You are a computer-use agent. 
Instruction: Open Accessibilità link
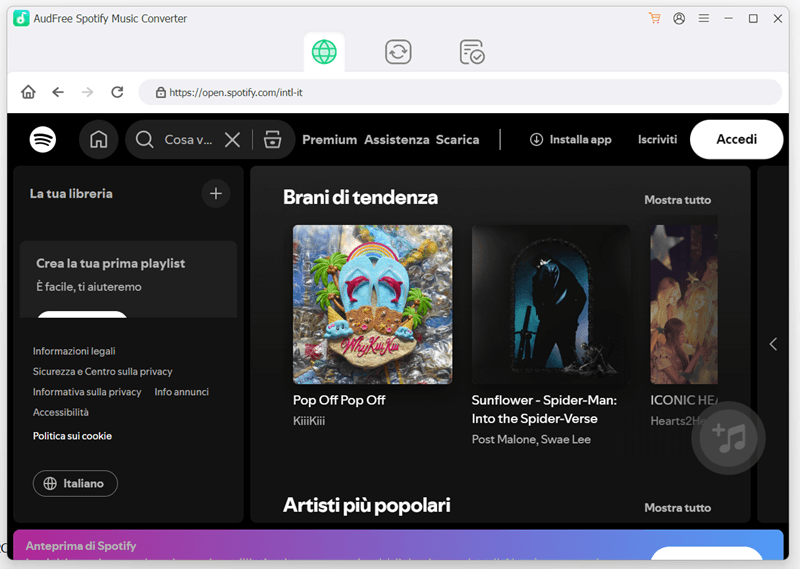coord(61,412)
